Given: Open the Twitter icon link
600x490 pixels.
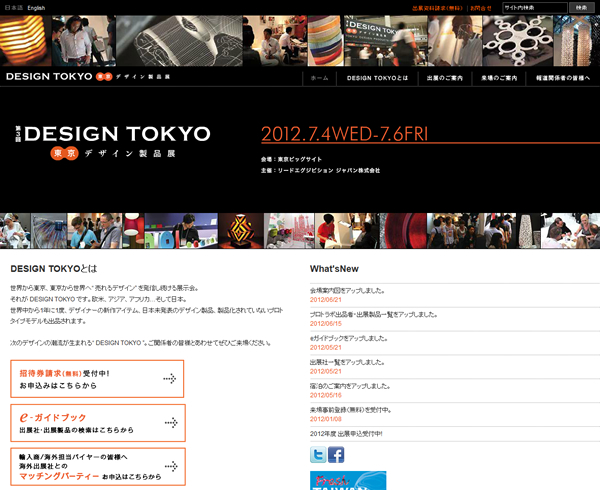Looking at the screenshot, I should click(x=319, y=455).
